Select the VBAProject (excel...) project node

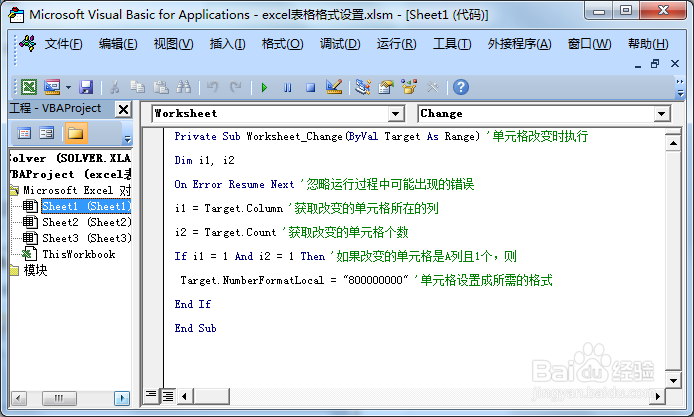coord(70,174)
